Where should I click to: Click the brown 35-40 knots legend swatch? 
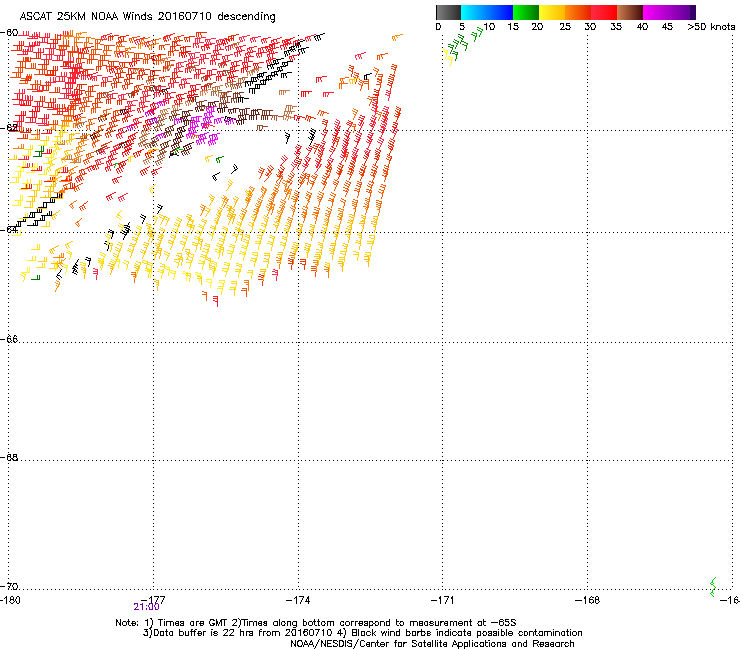(x=630, y=12)
